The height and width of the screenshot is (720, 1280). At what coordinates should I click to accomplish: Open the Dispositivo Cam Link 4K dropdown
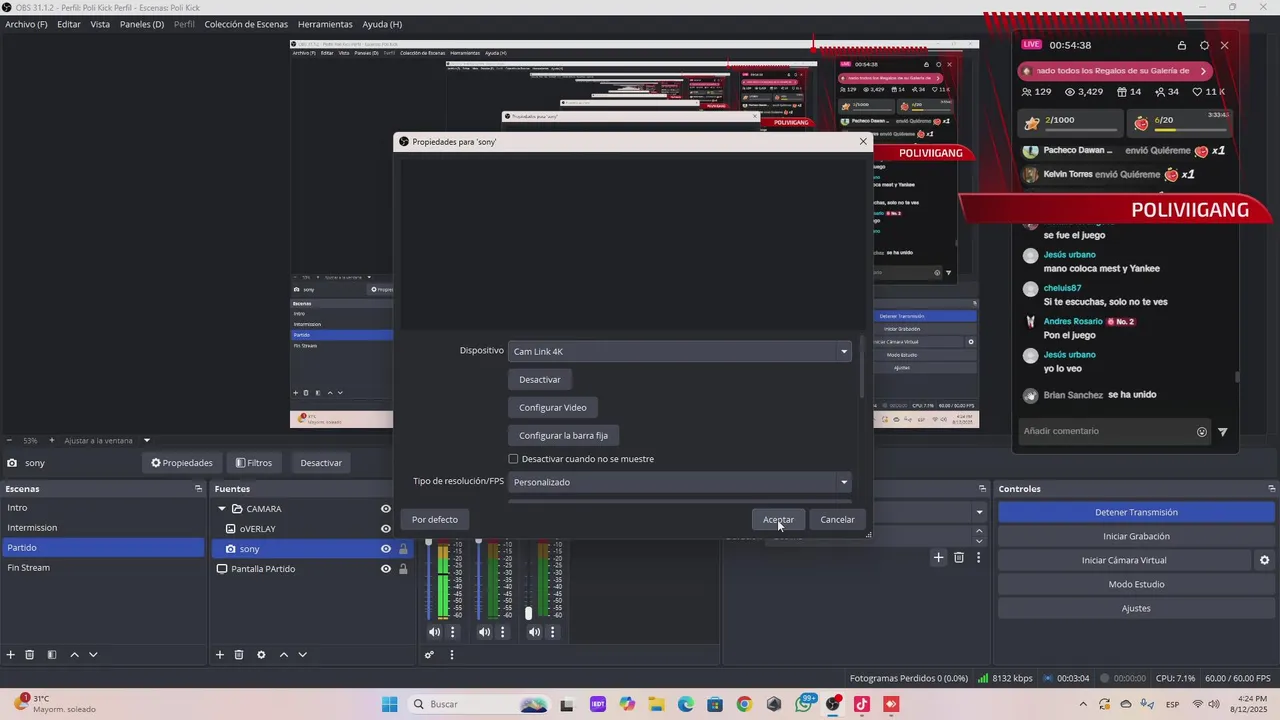(x=680, y=351)
